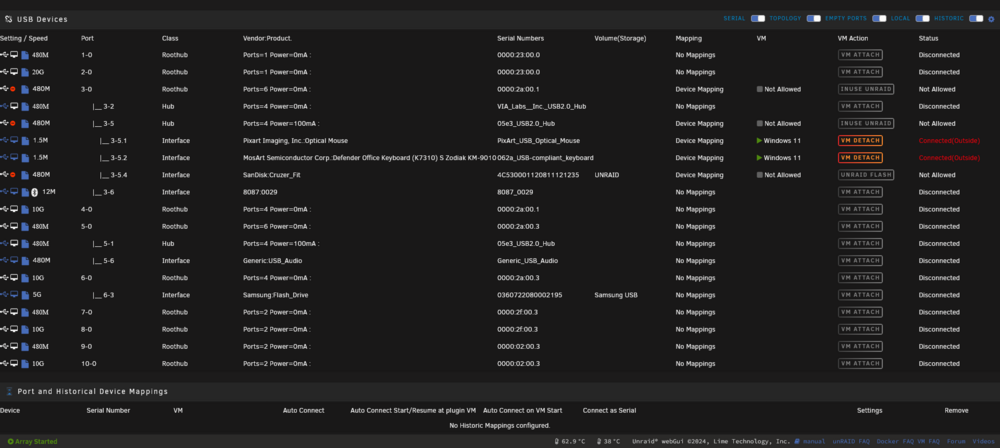The height and width of the screenshot is (448, 1000).
Task: Click document icon on port 3-5.2 row
Action: coord(25,158)
